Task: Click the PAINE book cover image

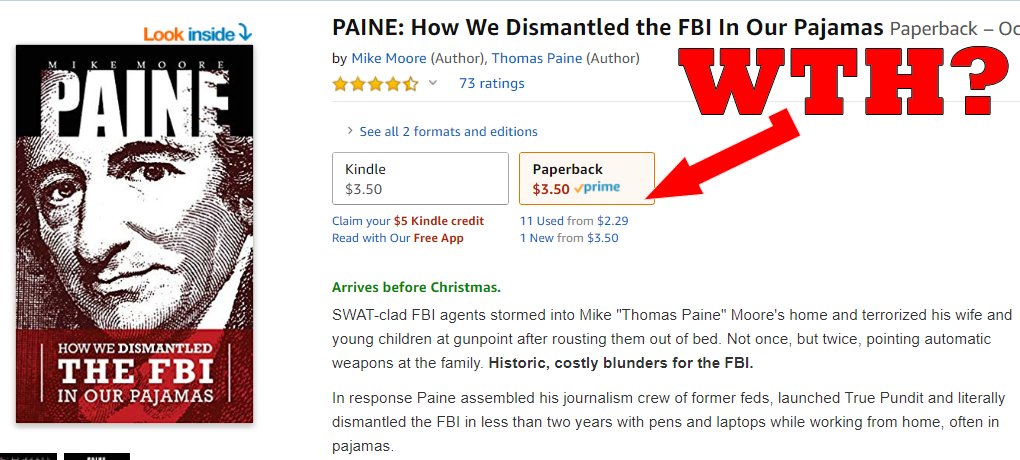Action: tap(135, 234)
